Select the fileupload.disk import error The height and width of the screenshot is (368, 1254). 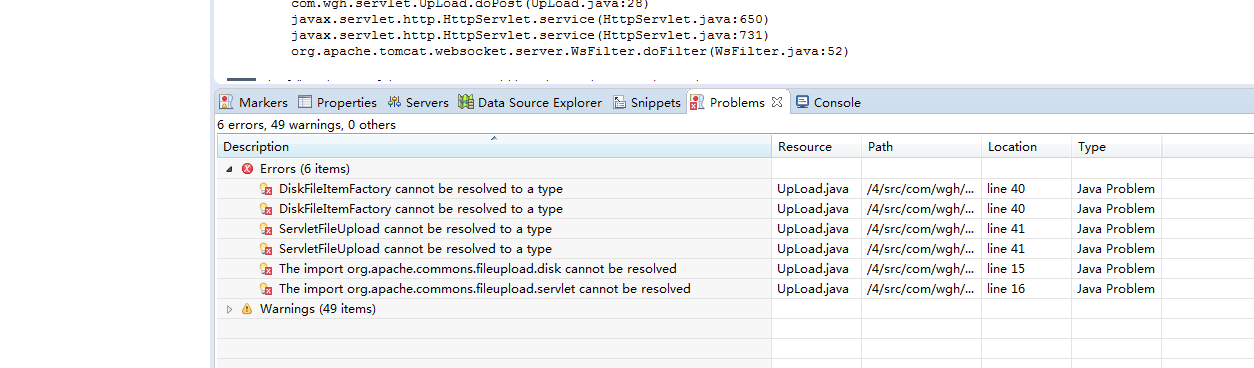477,269
